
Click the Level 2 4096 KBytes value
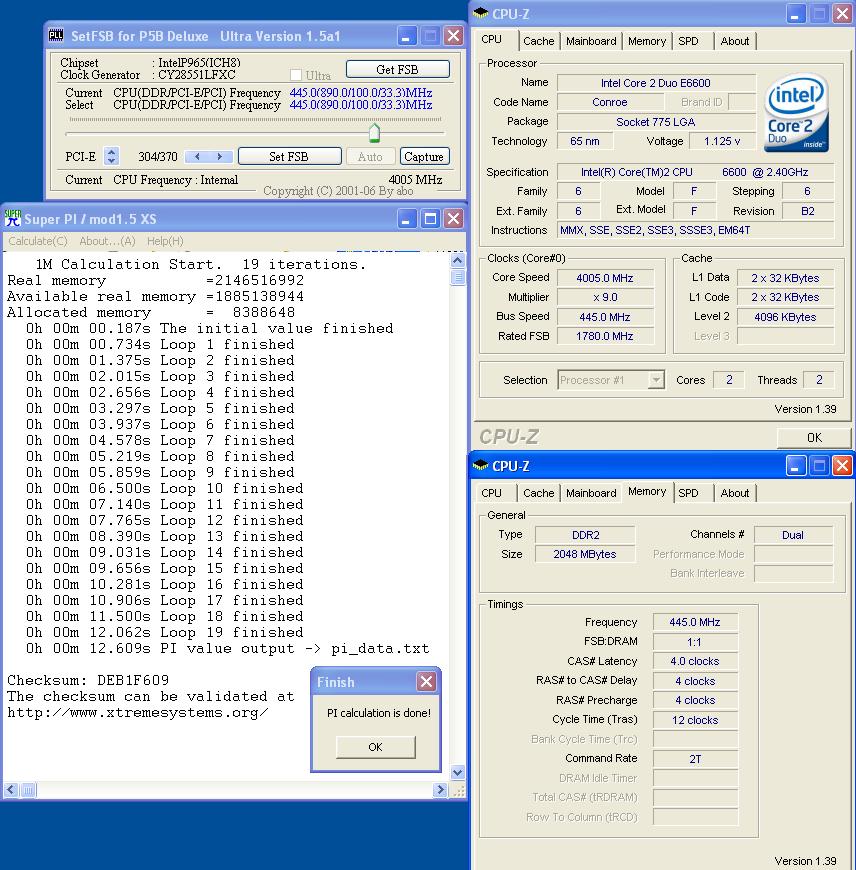785,317
